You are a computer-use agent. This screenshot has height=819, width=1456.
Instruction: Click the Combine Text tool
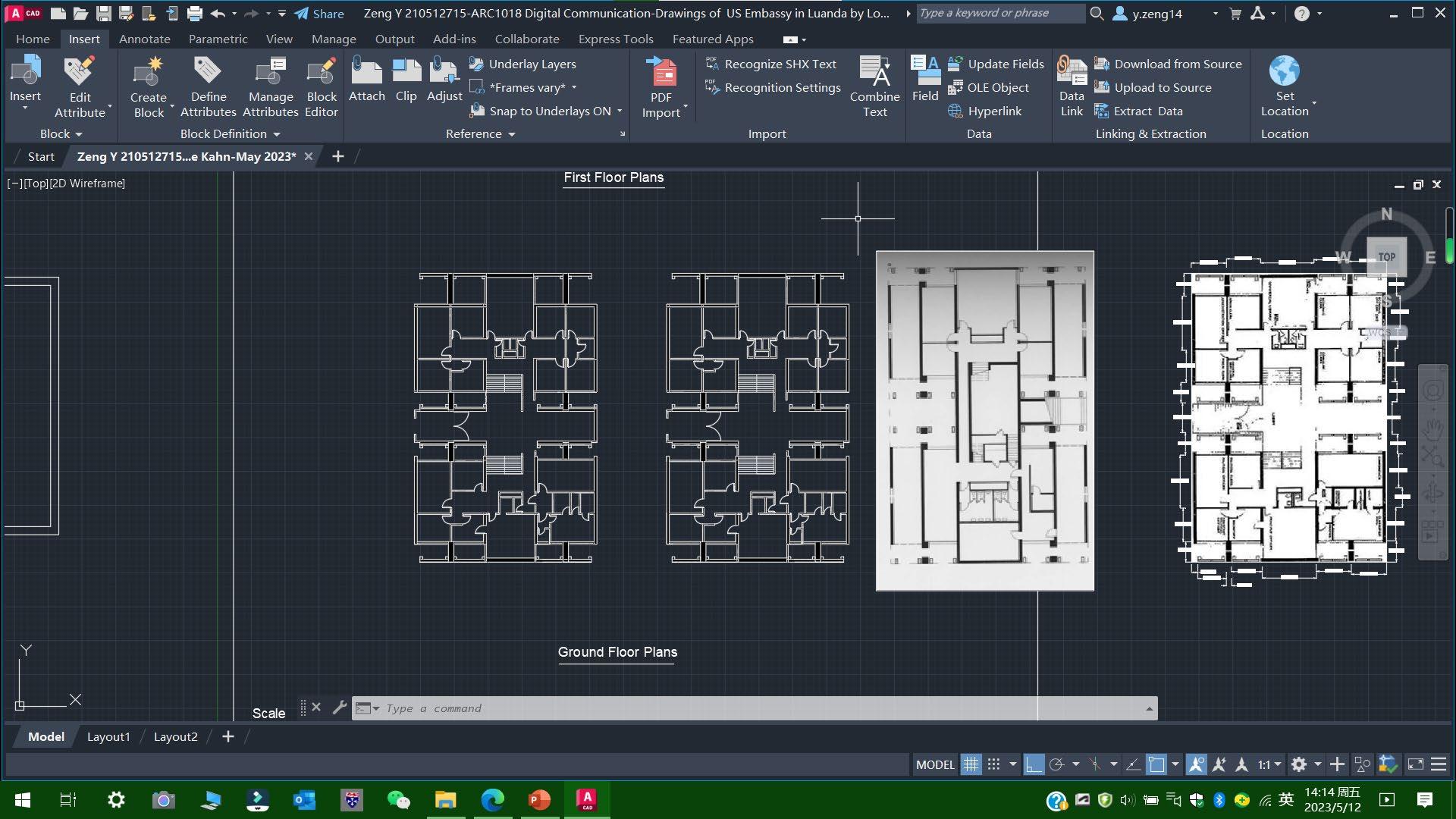874,74
